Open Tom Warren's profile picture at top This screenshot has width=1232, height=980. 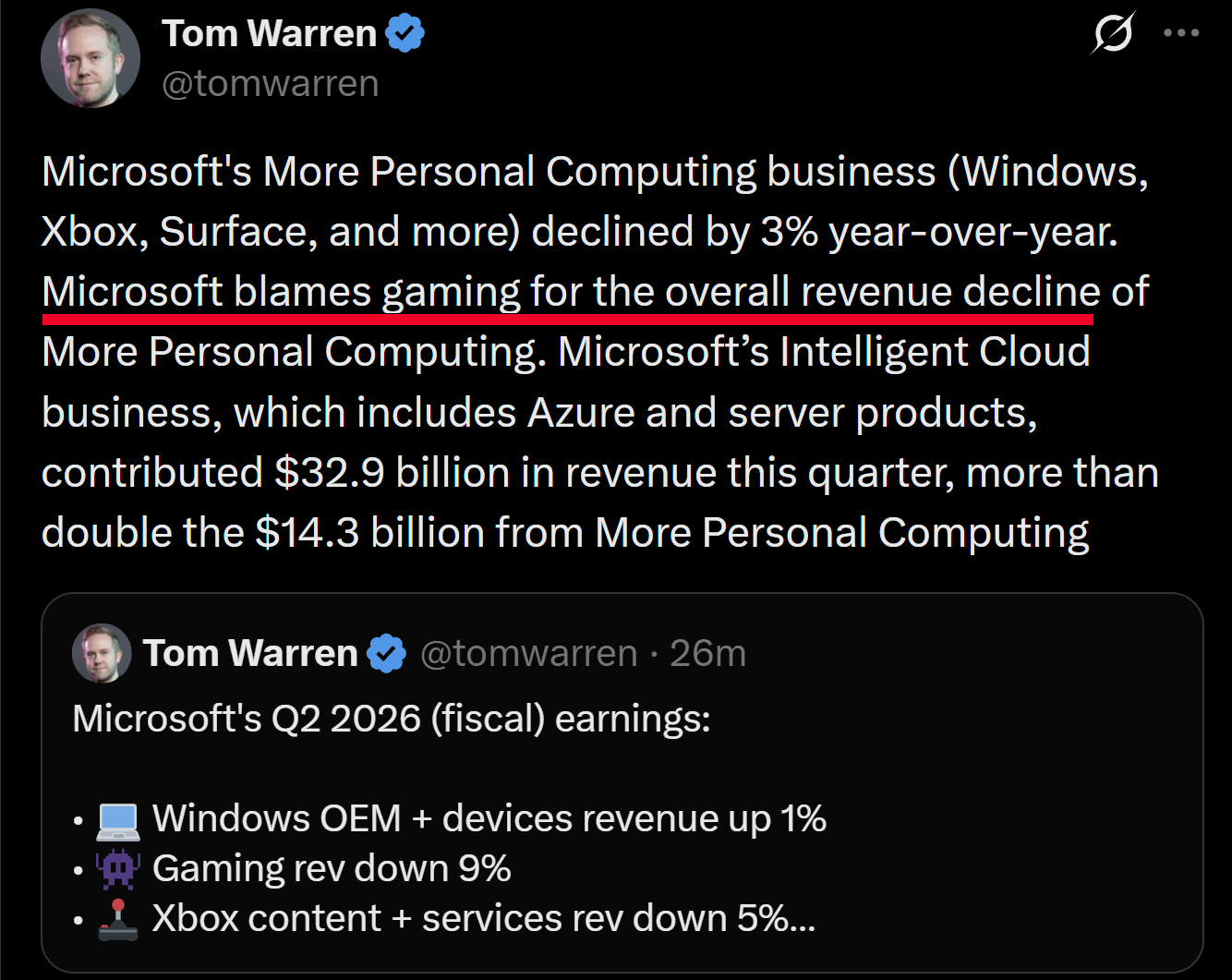90,57
